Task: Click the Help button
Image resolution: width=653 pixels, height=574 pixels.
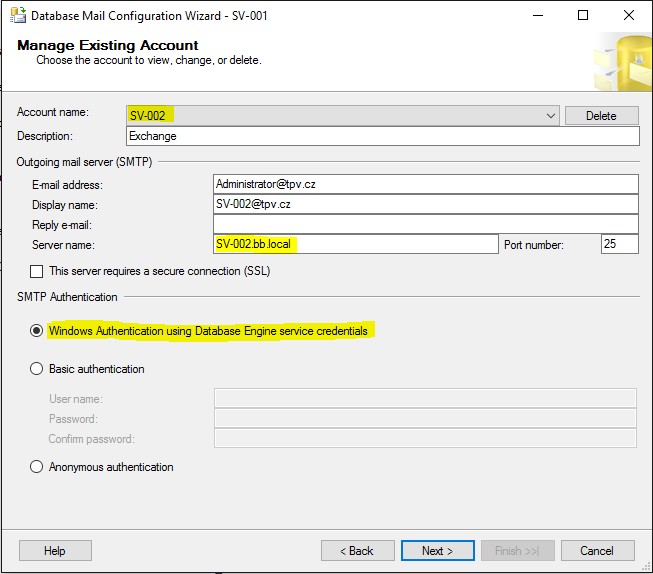Action: coord(55,551)
